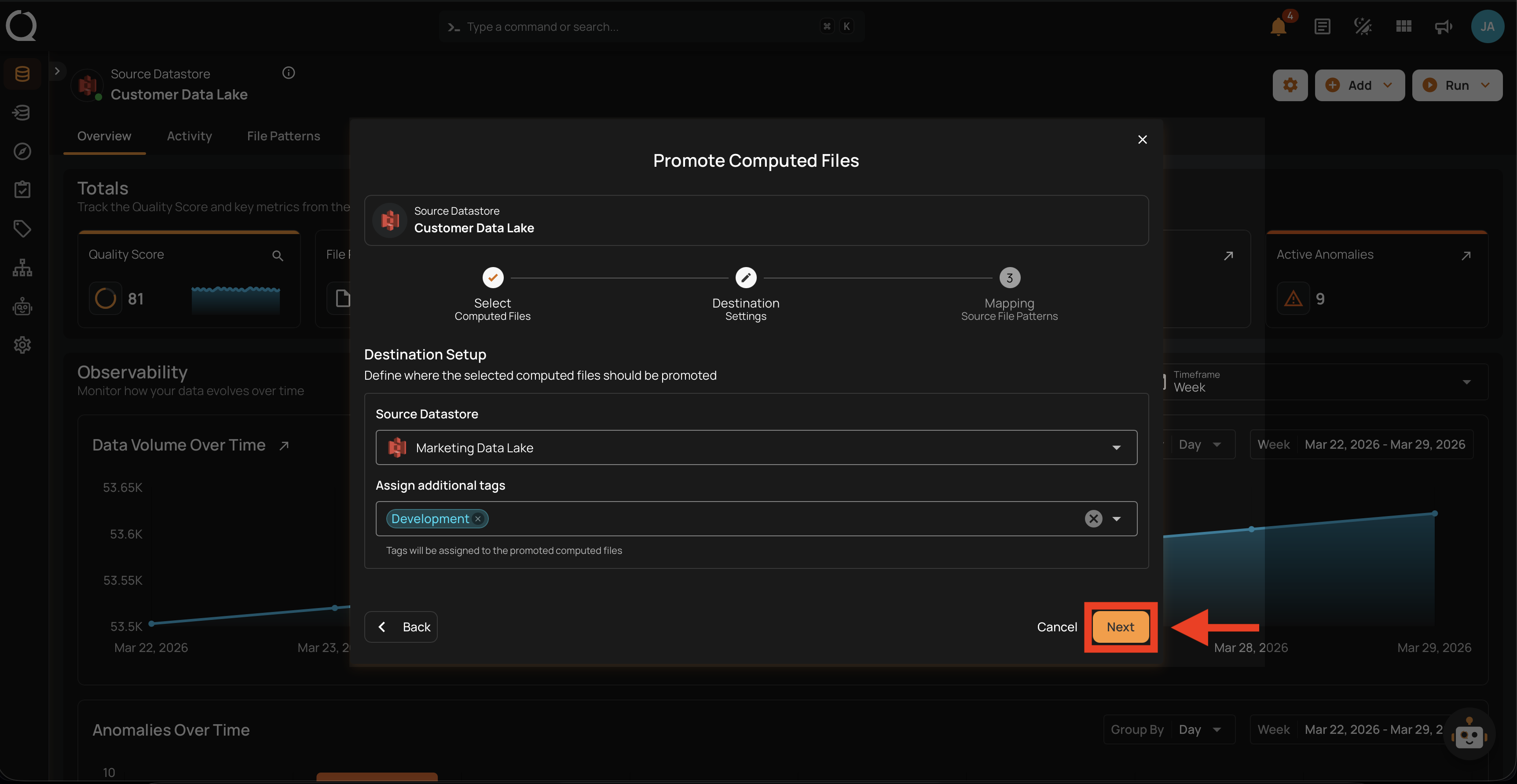Viewport: 1517px width, 784px height.
Task: Click the megaphone announcements icon
Action: click(1444, 26)
